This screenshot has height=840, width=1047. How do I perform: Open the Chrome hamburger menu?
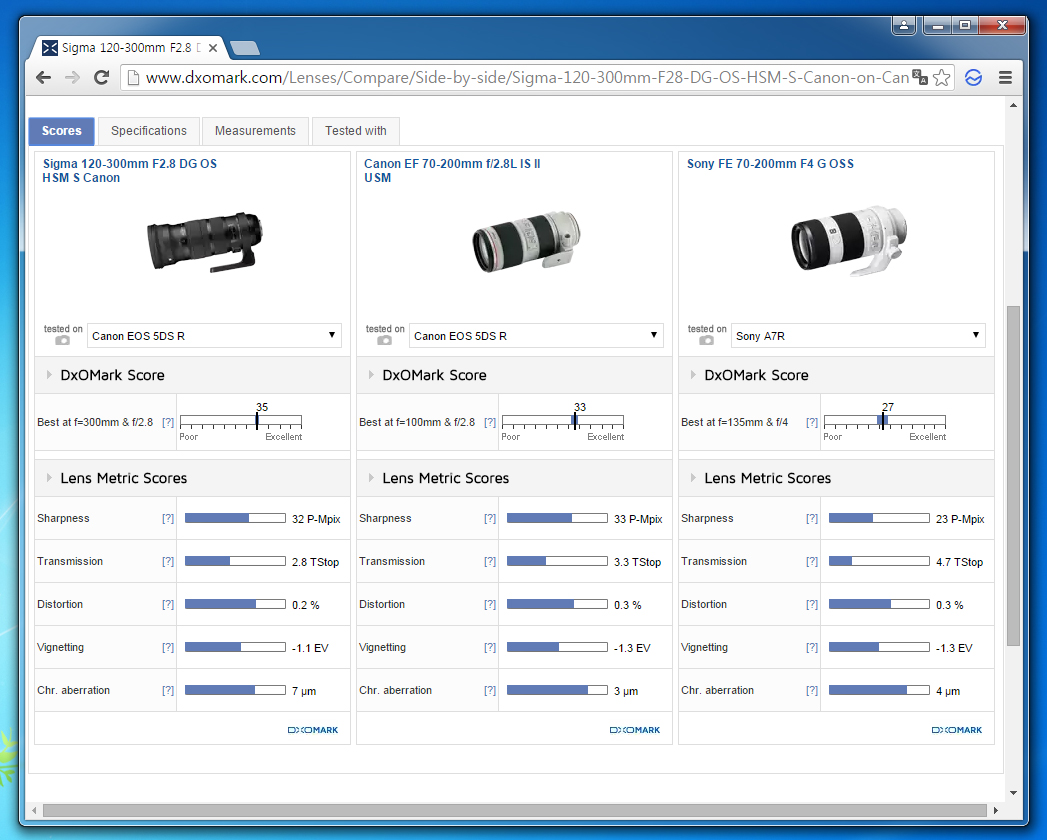click(x=1005, y=77)
